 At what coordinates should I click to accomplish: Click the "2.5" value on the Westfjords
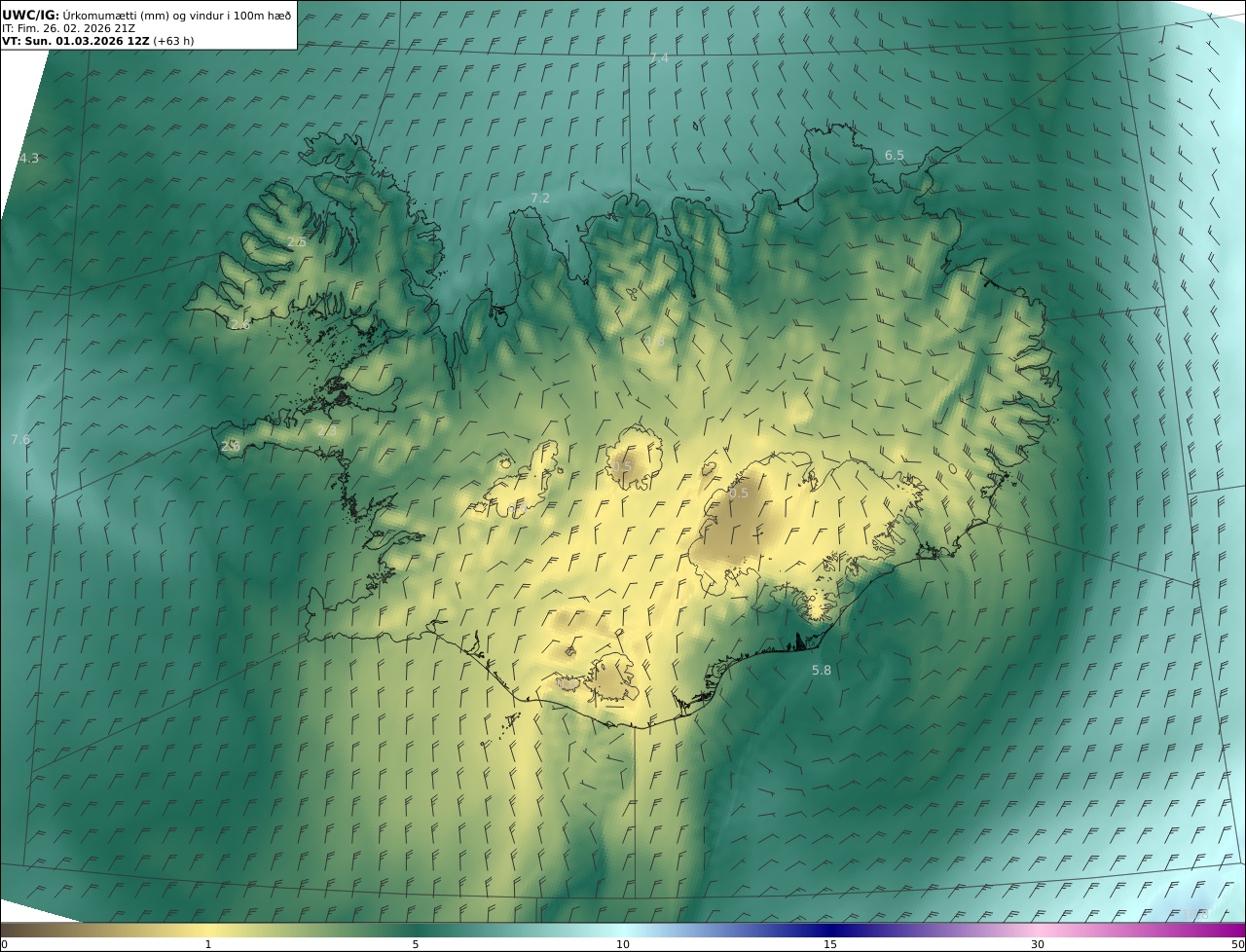(x=297, y=241)
